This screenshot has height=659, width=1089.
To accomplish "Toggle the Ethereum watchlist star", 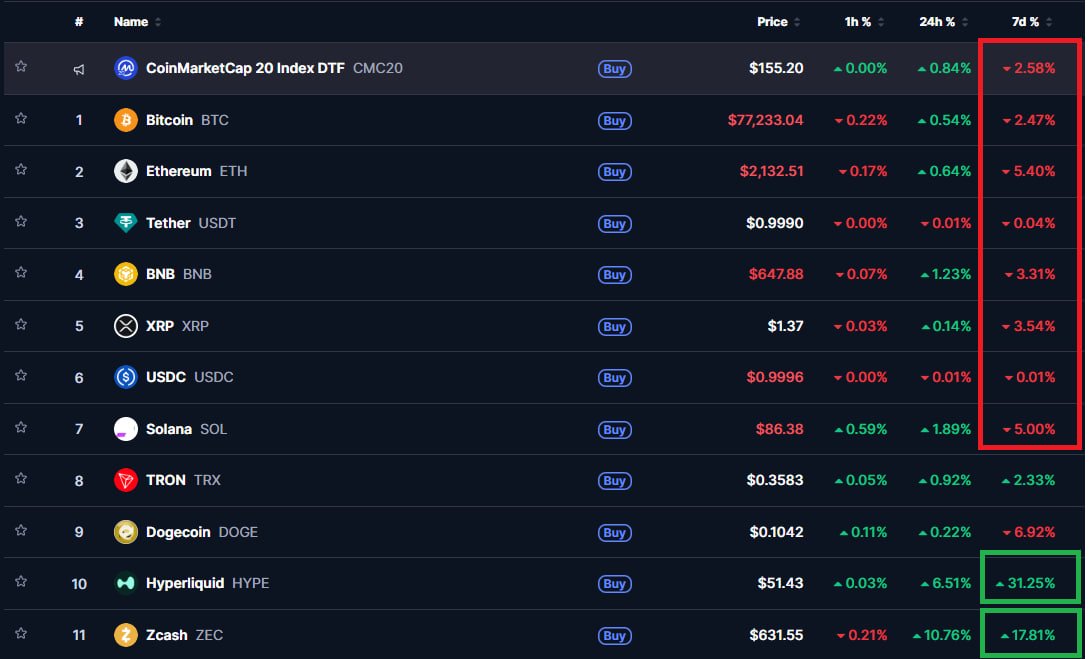I will tap(21, 169).
